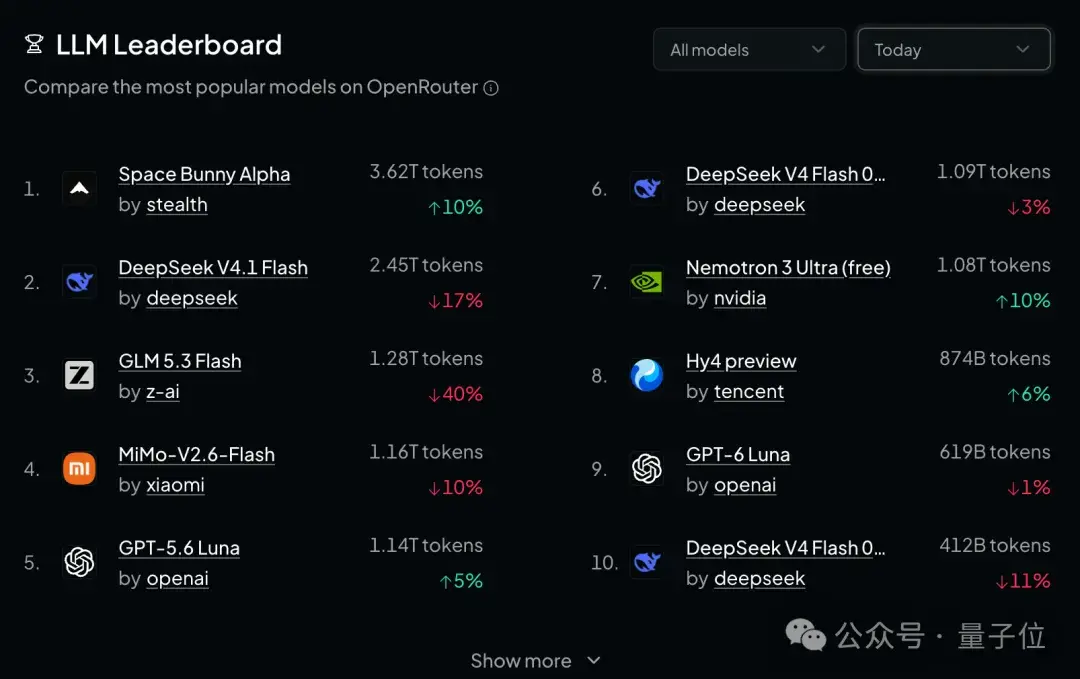Screen dimensions: 1080x679
Task: Click the Nvidia logo for Nemotron 3 Ultra
Action: 647,282
